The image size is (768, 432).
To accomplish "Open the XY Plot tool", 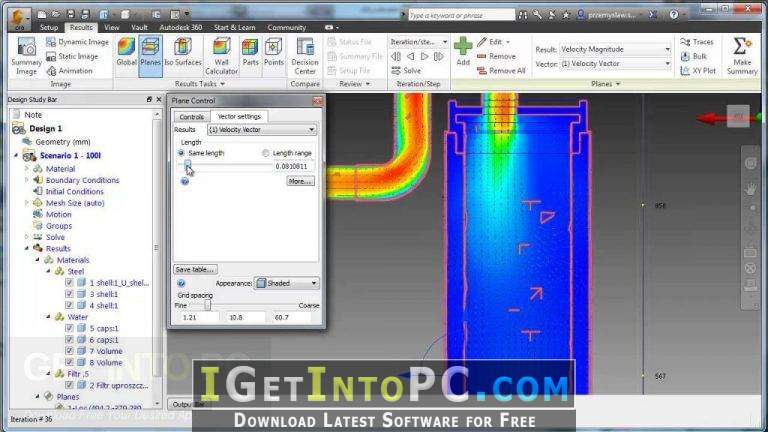I will click(698, 71).
